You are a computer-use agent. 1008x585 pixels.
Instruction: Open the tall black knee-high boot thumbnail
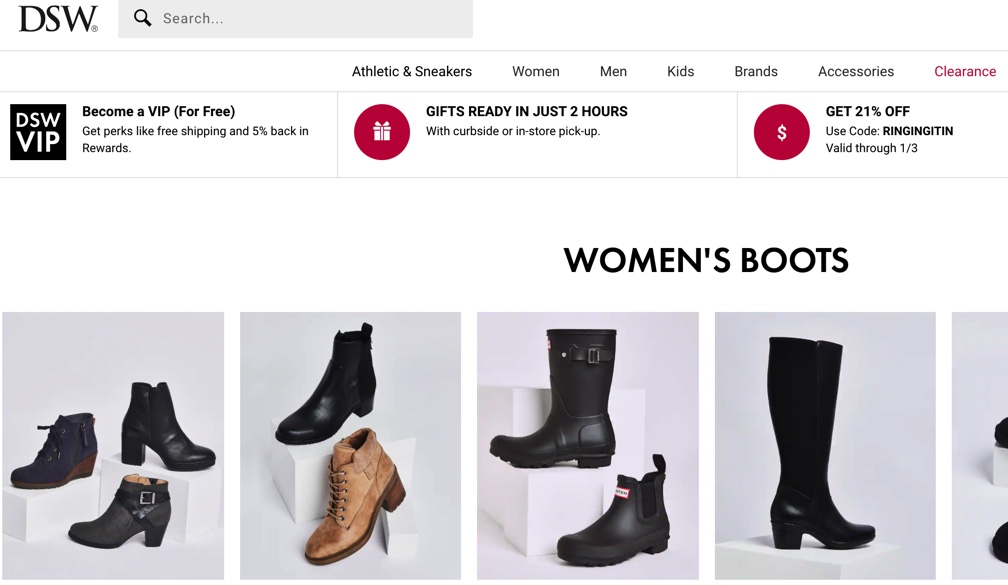(825, 446)
